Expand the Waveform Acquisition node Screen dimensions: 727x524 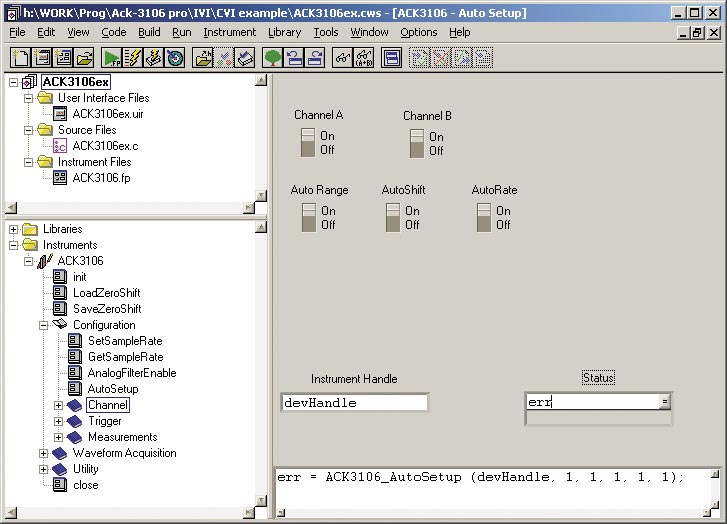[x=44, y=453]
